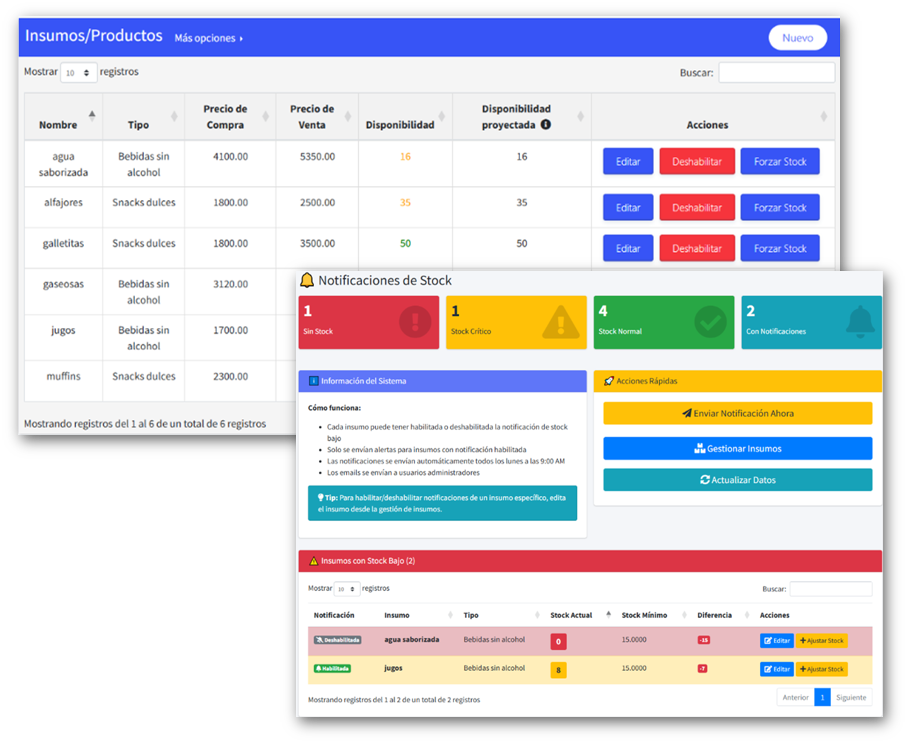Screen dimensions: 908x744
Task: Click Enviar Notificación Ahora
Action: tap(737, 413)
